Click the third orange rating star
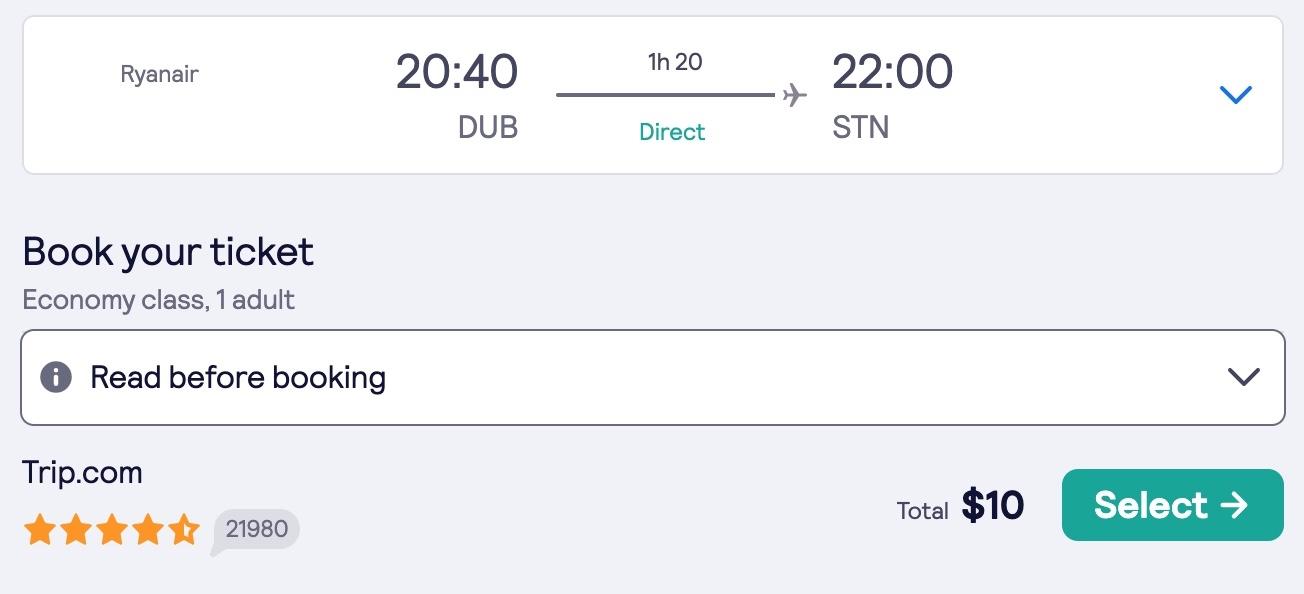1304x594 pixels. [x=111, y=530]
